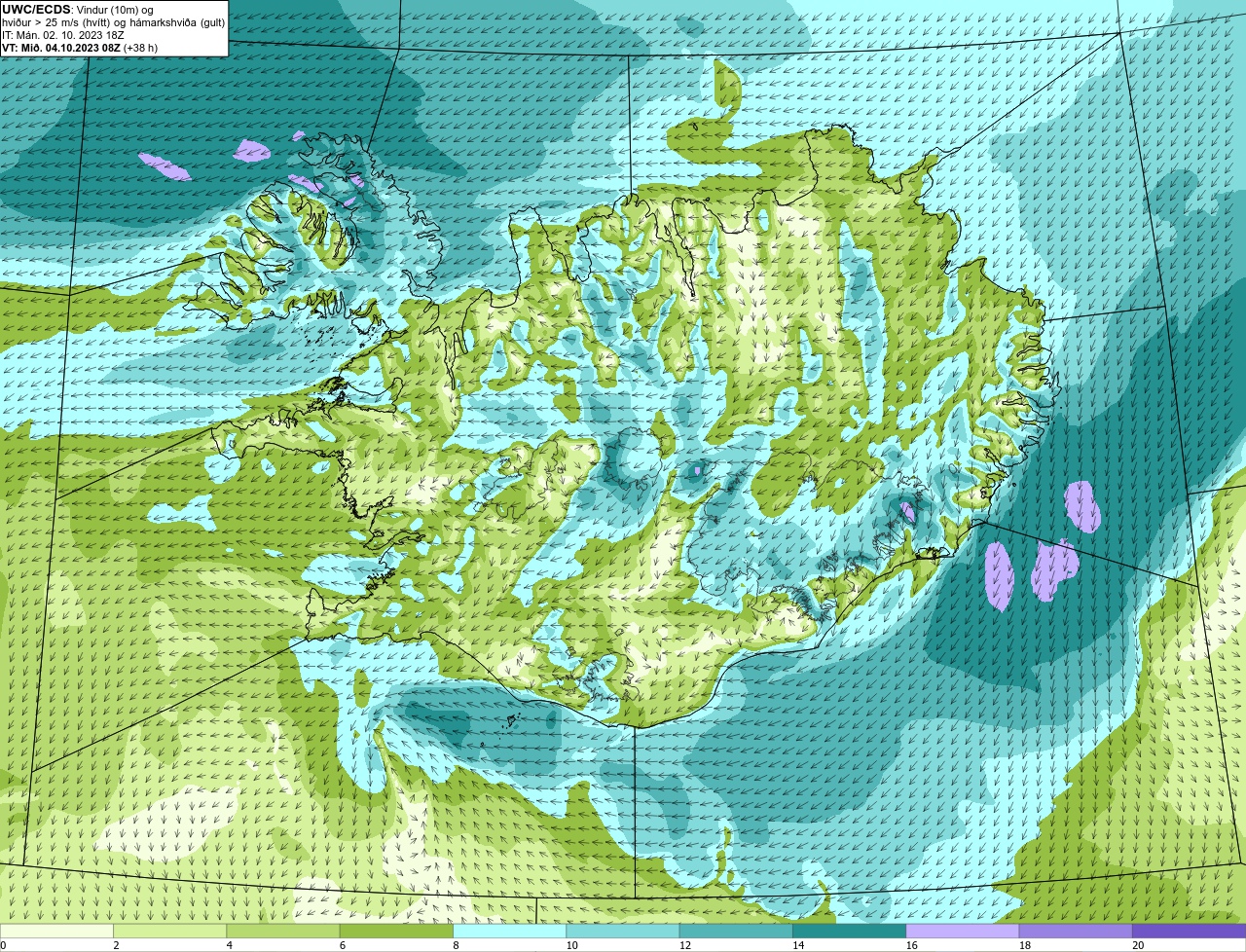Click the legend scale label "2"
The height and width of the screenshot is (952, 1246).
[116, 945]
